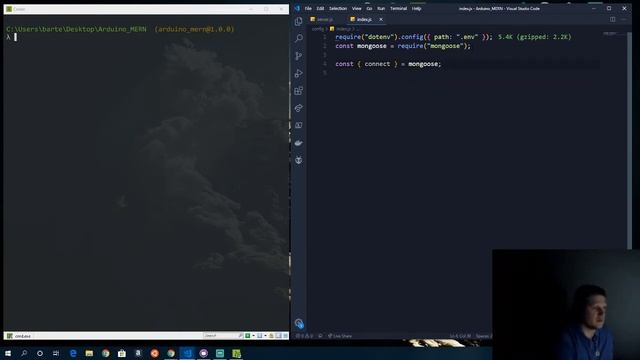Open Task View from the taskbar
640x360 pixels.
[x=56, y=353]
